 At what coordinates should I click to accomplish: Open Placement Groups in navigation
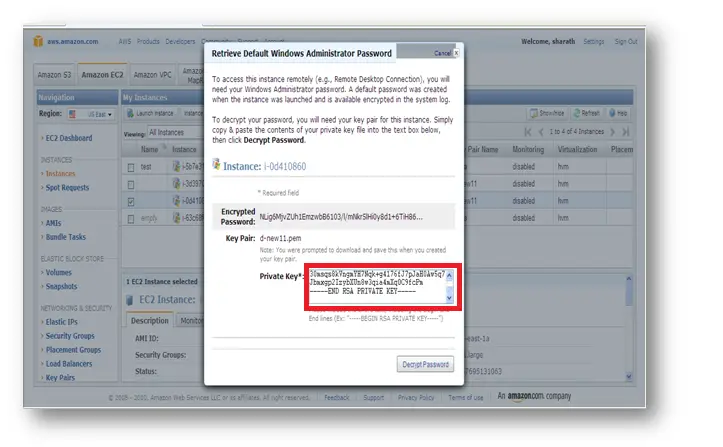73,349
